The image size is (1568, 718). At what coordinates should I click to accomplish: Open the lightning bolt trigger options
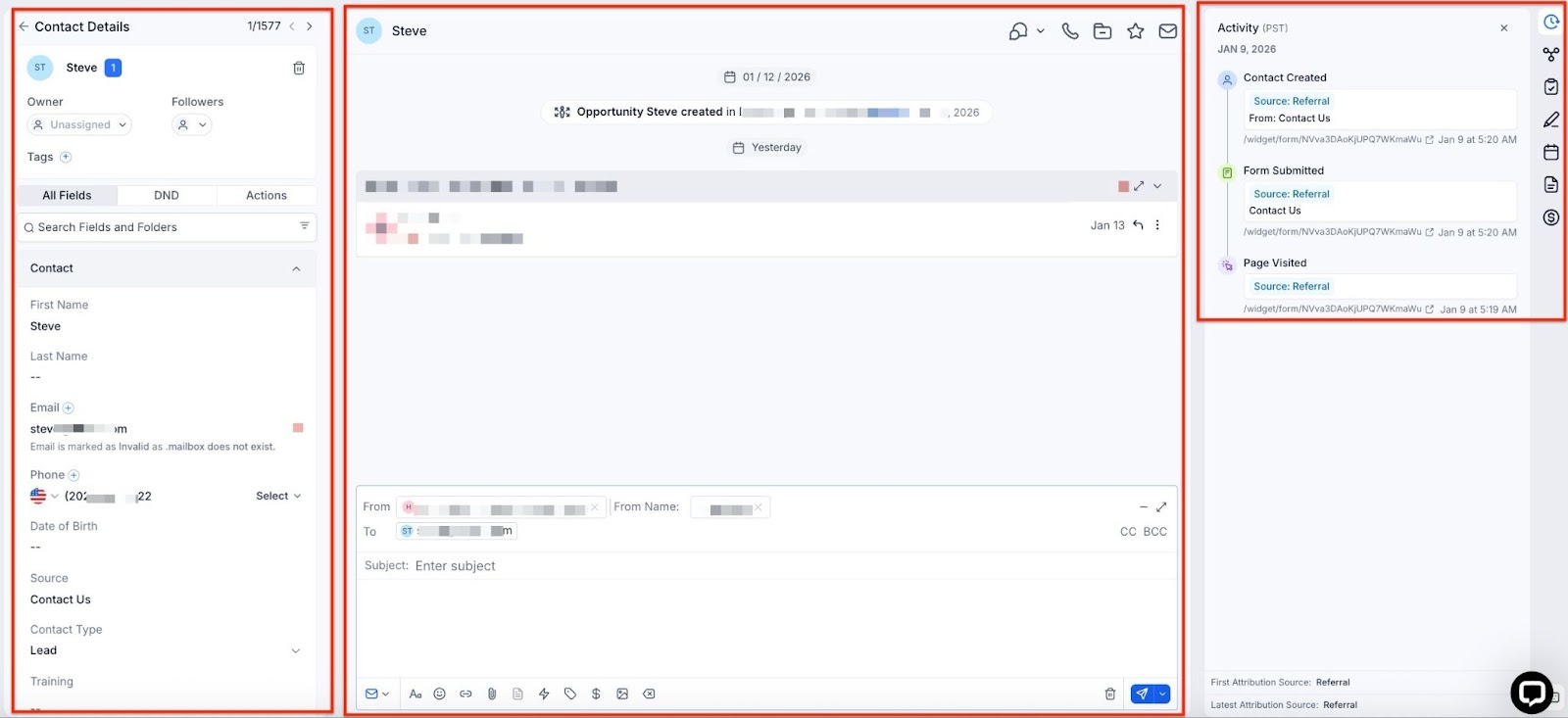pyautogui.click(x=544, y=694)
